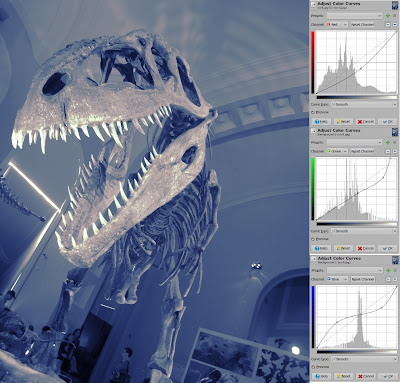The height and width of the screenshot is (383, 400).
Task: Click Cancel with red X in the Blue curves dialog
Action: tap(365, 376)
